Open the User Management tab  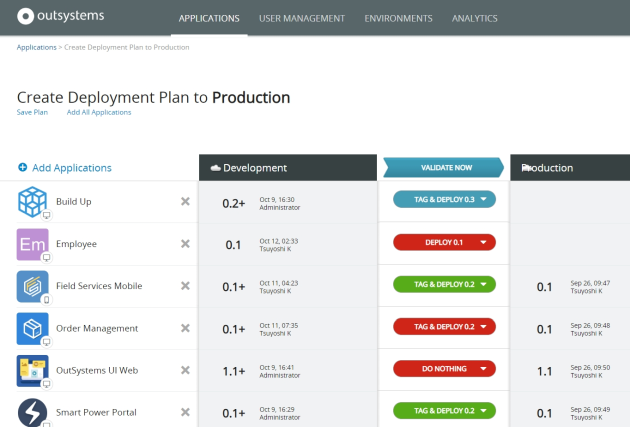pos(302,18)
